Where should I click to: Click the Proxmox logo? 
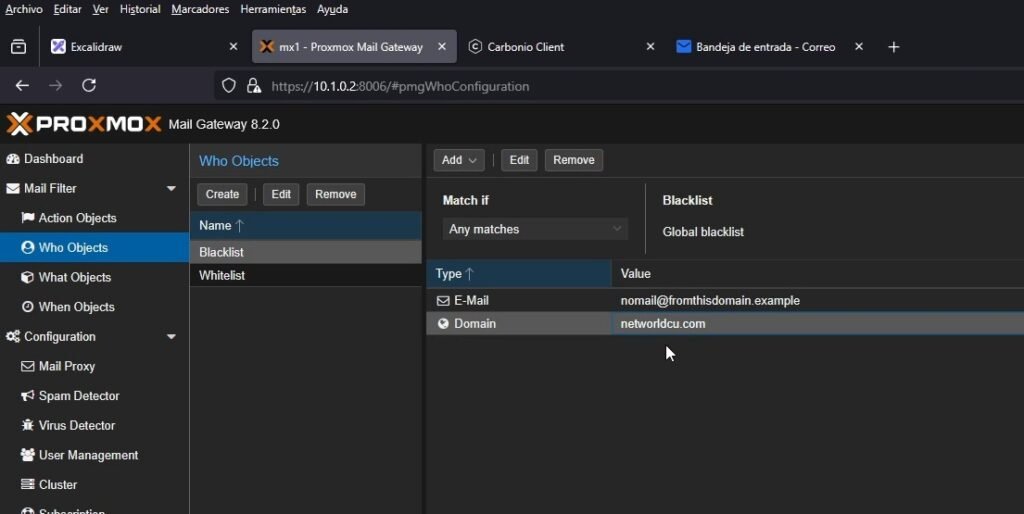(x=84, y=123)
